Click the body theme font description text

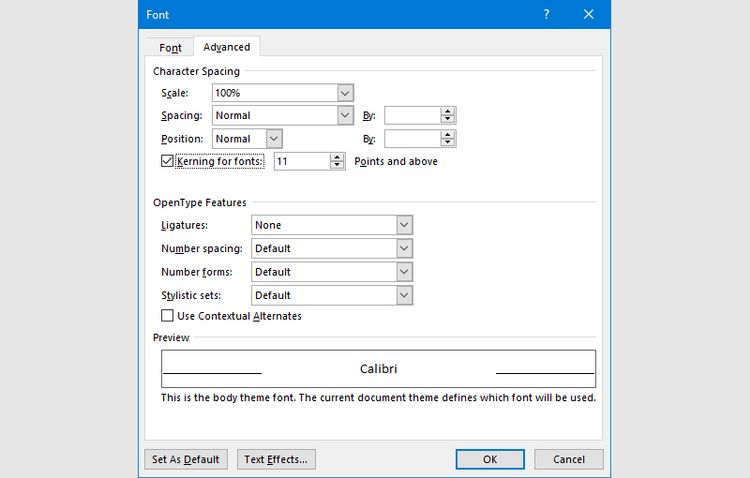[x=378, y=398]
